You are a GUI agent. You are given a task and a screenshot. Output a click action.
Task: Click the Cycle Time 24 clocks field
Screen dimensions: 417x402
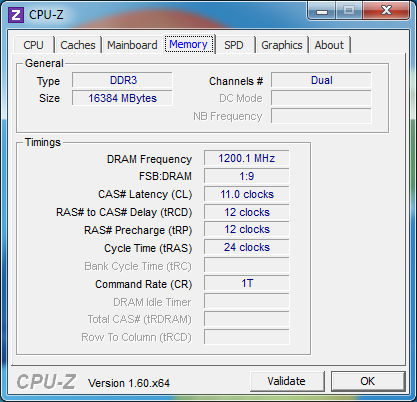point(247,247)
